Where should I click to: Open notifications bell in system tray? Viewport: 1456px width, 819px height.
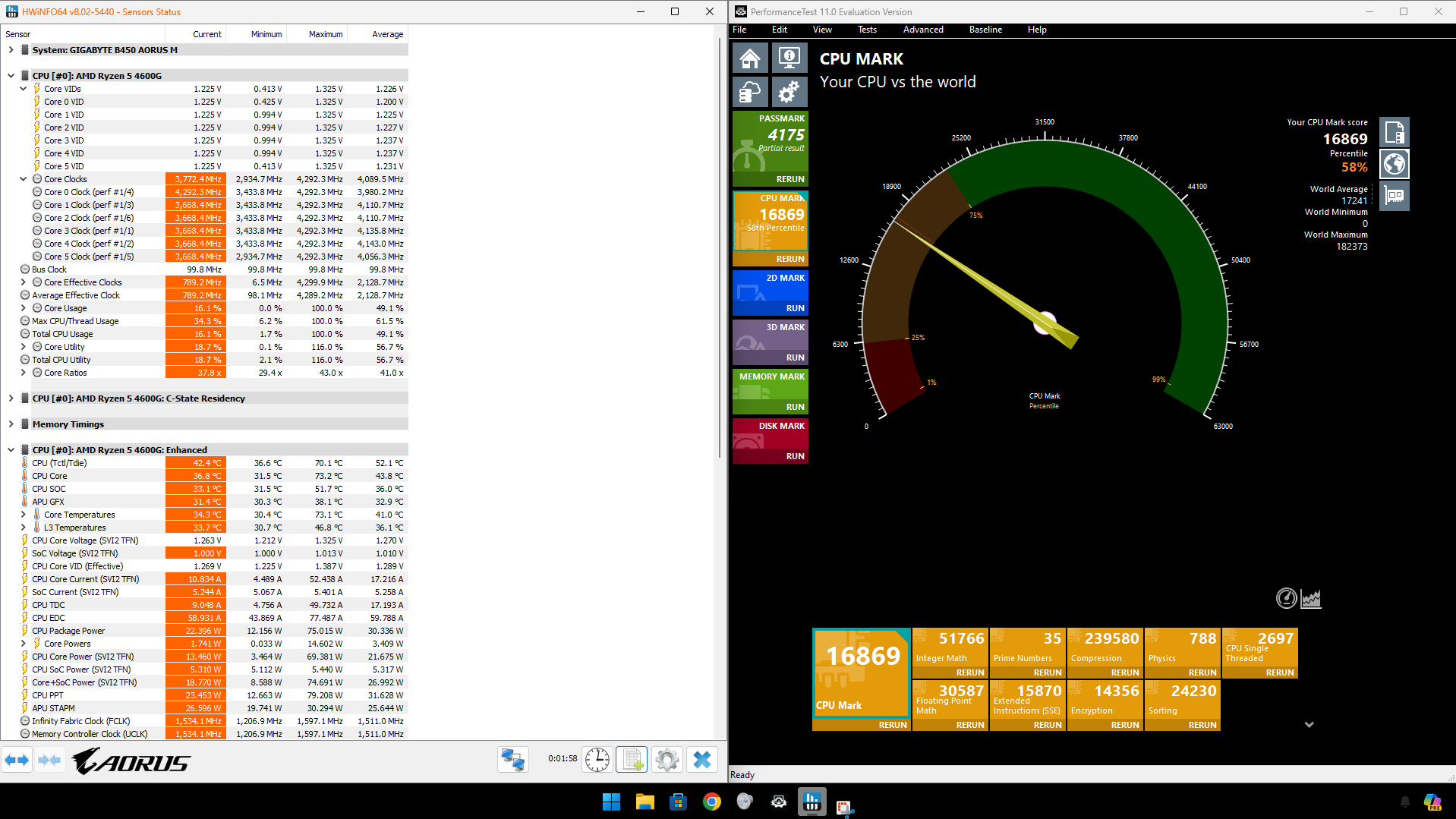coord(1405,802)
